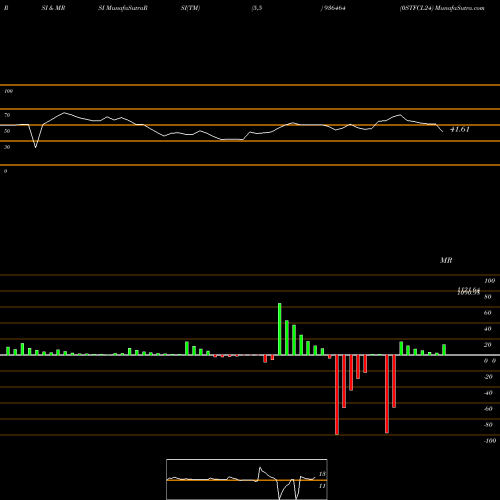Click the MR axis label 20
The height and width of the screenshot is (500, 500).
pyautogui.click(x=488, y=345)
